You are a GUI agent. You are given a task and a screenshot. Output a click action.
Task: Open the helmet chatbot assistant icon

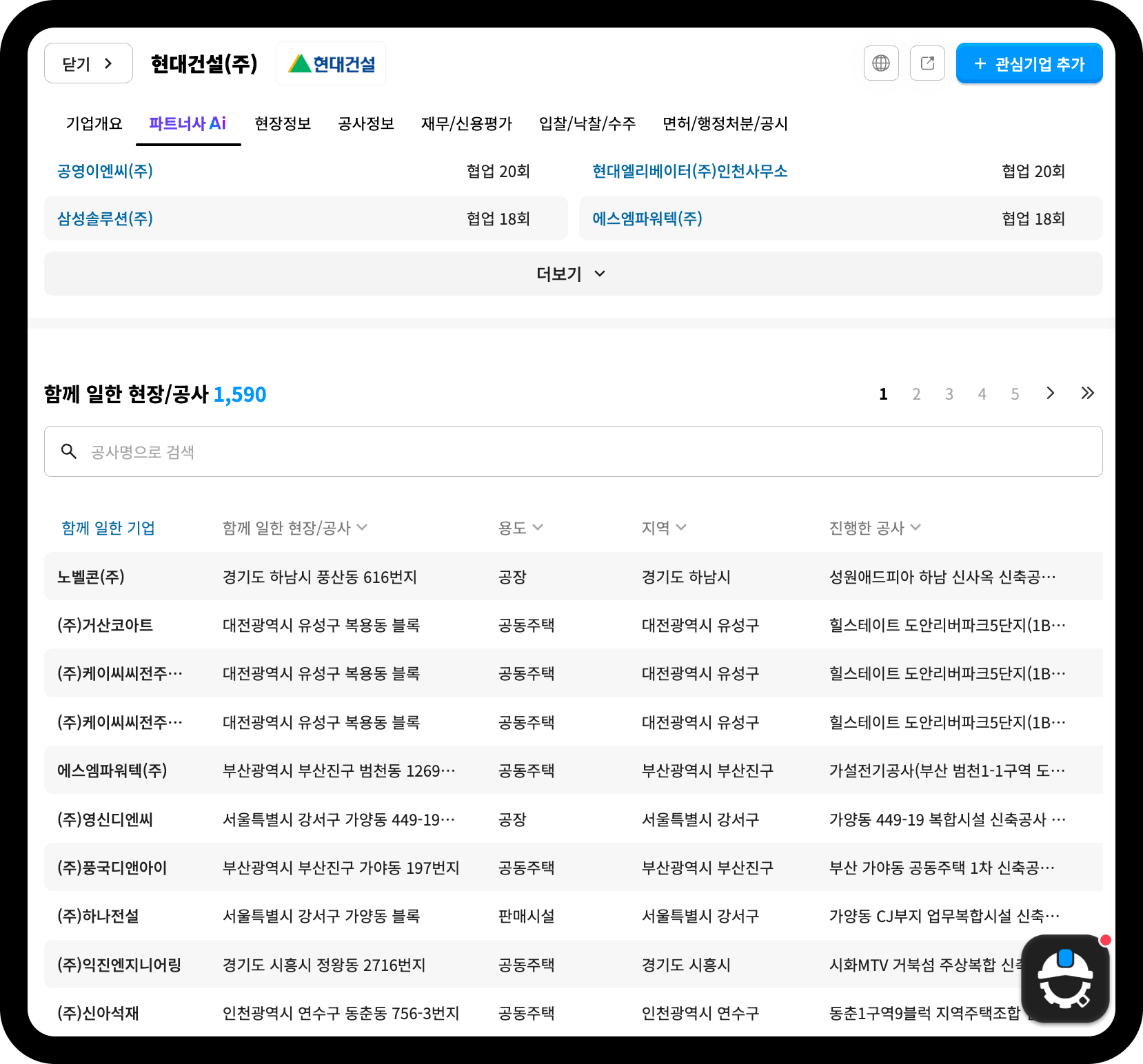pos(1065,979)
